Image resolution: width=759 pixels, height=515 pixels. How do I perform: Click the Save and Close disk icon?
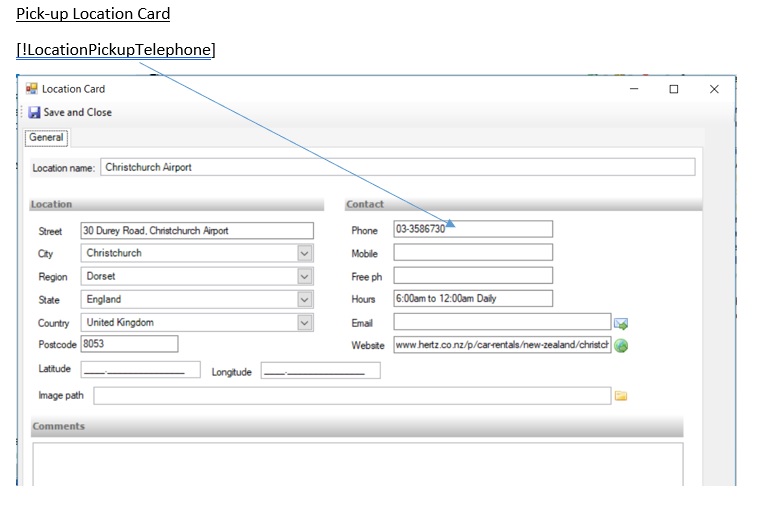pyautogui.click(x=34, y=112)
